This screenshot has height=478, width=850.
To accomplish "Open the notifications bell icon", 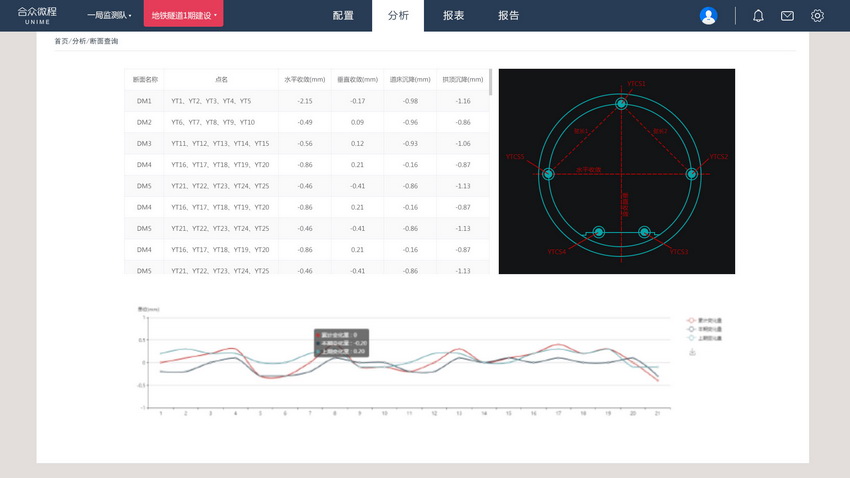I will [x=758, y=16].
